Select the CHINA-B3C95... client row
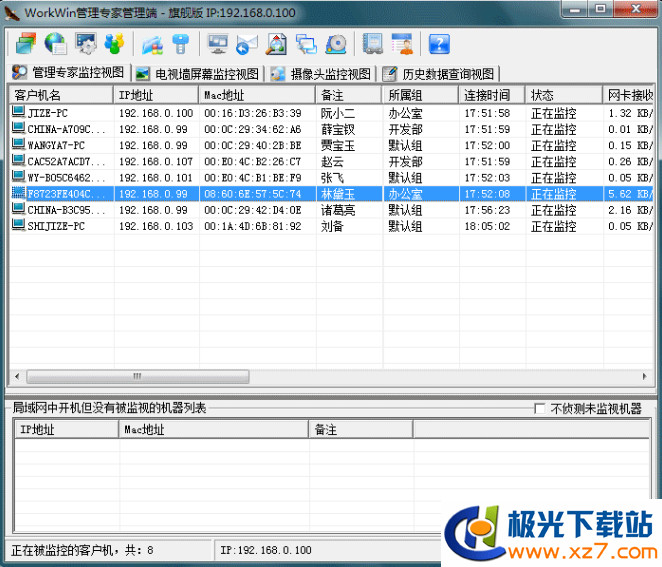The height and width of the screenshot is (567, 662). pyautogui.click(x=331, y=210)
